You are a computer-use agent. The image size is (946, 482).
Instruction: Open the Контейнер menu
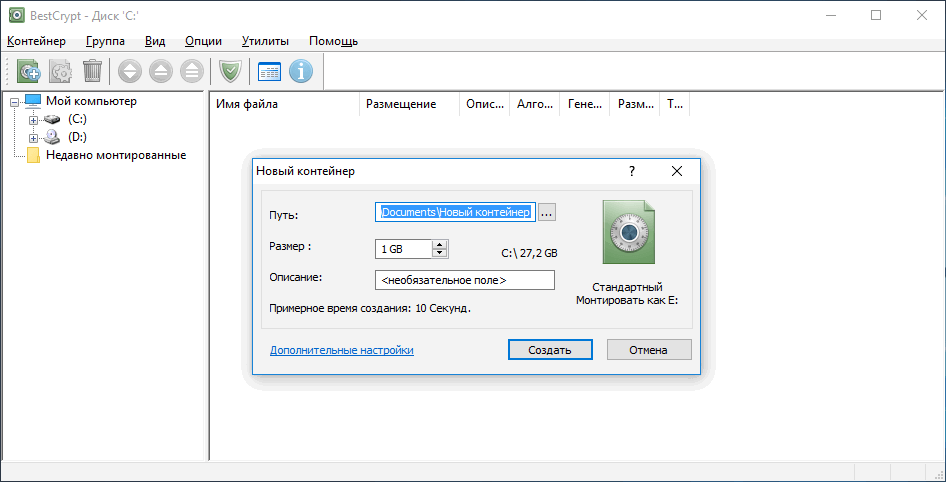pos(36,41)
